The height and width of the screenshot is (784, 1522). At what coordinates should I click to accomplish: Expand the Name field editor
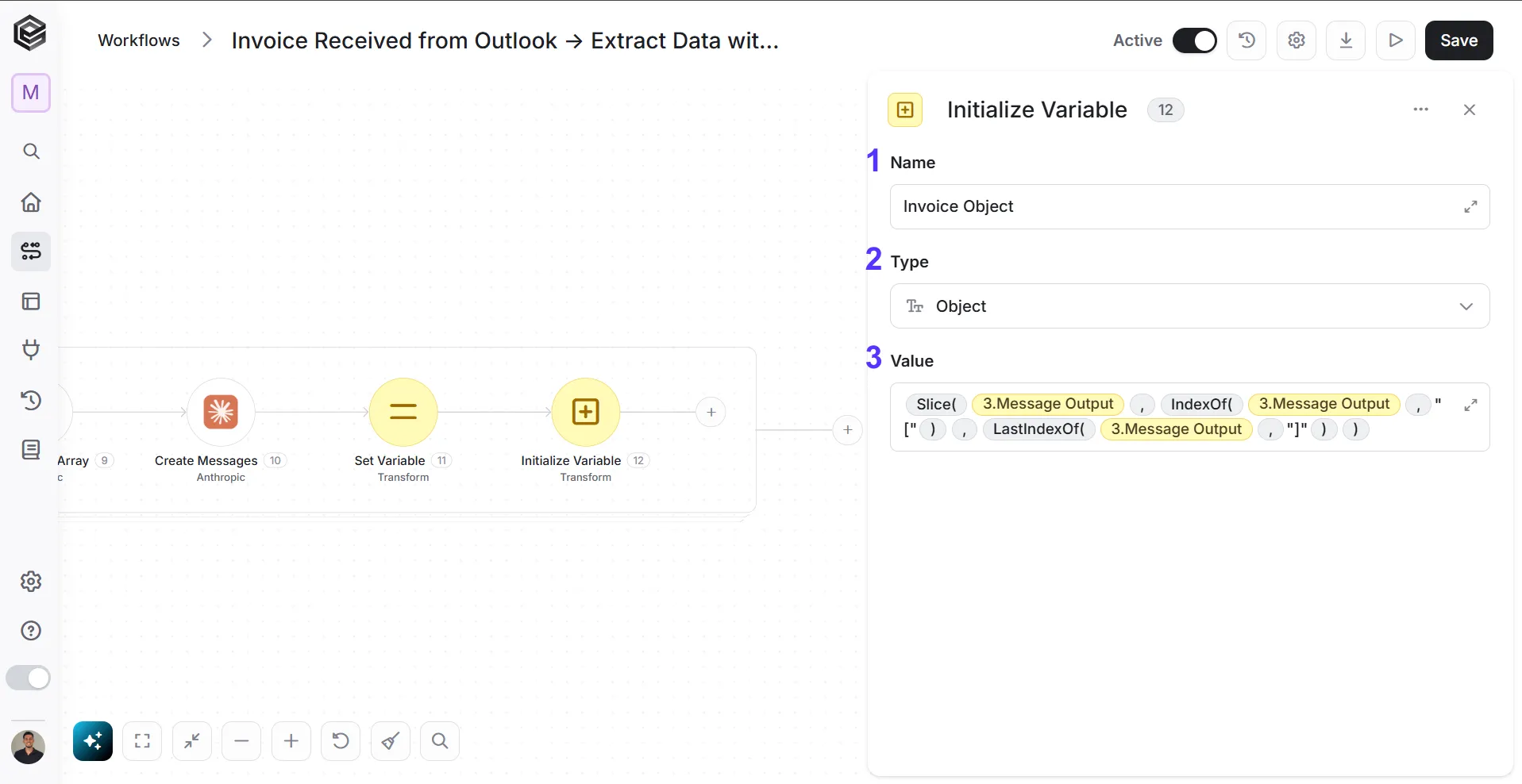coord(1470,206)
